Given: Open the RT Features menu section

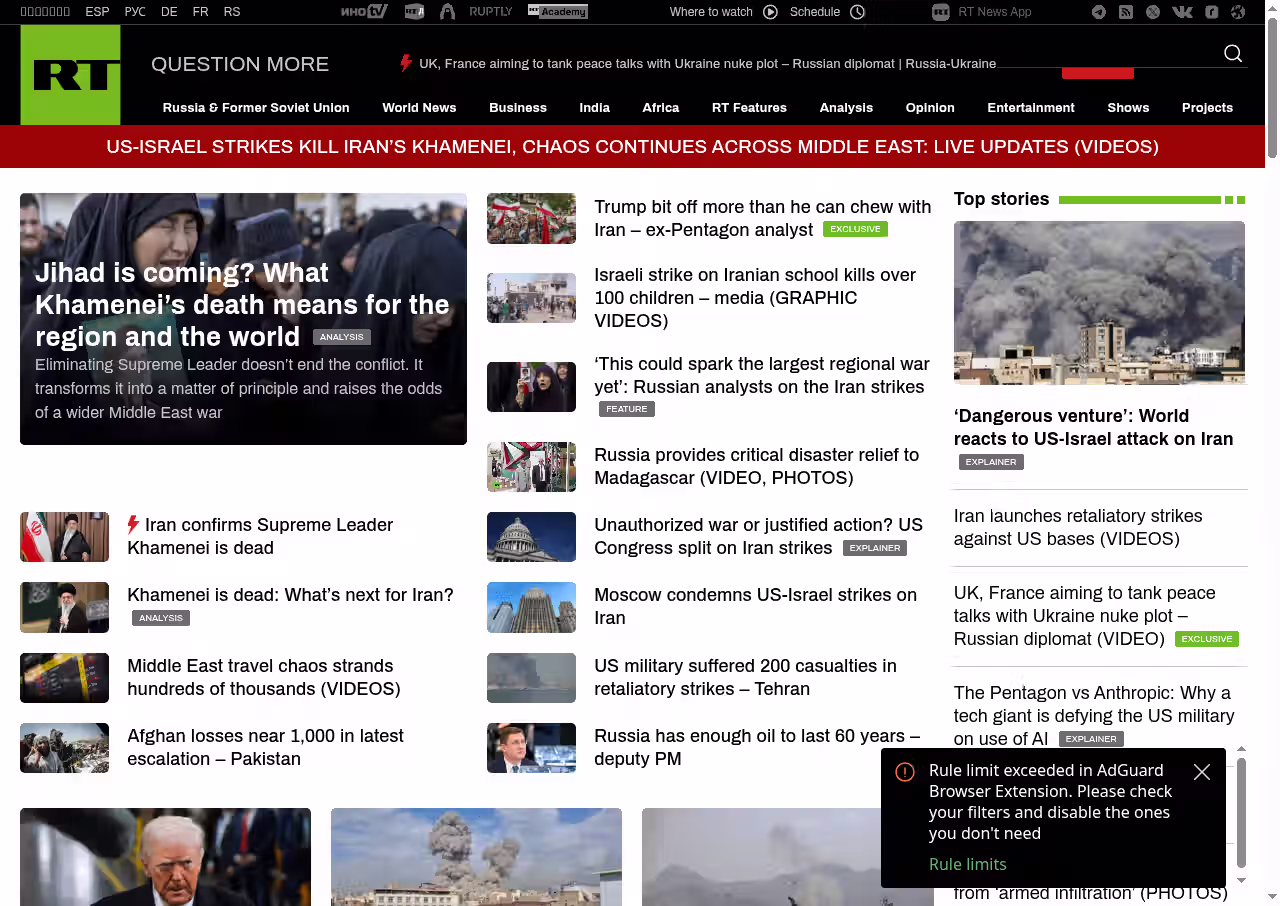Looking at the screenshot, I should coord(749,108).
